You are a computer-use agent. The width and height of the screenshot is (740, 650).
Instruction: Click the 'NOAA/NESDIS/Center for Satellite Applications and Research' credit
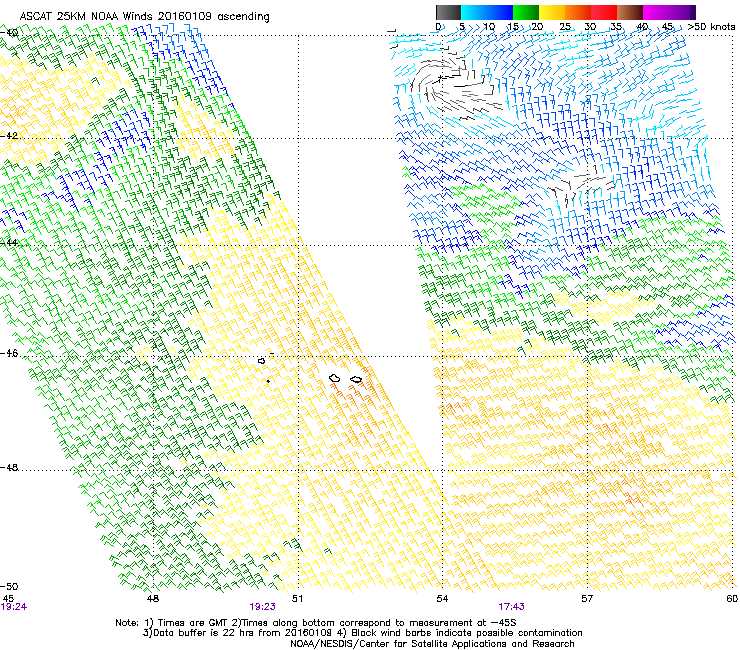pyautogui.click(x=432, y=644)
